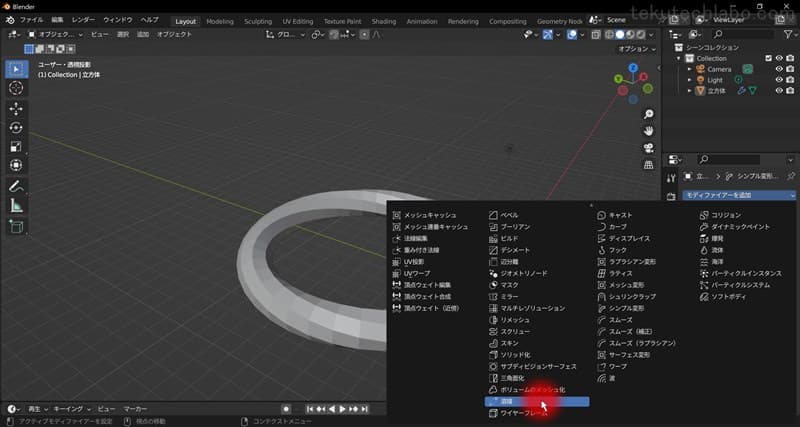Screen dimensions: 800x427
Task: Click the outliner search field
Action: pyautogui.click(x=743, y=34)
